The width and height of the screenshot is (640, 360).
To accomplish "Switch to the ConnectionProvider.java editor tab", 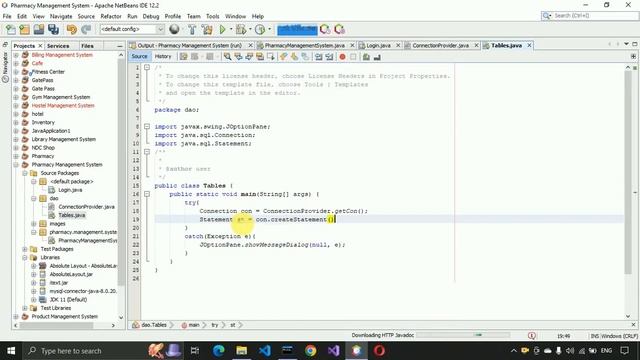I will click(441, 45).
